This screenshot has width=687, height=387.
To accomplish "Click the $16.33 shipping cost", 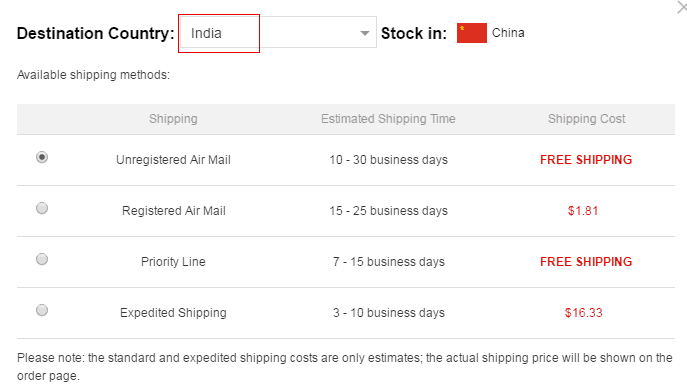I will pos(584,312).
